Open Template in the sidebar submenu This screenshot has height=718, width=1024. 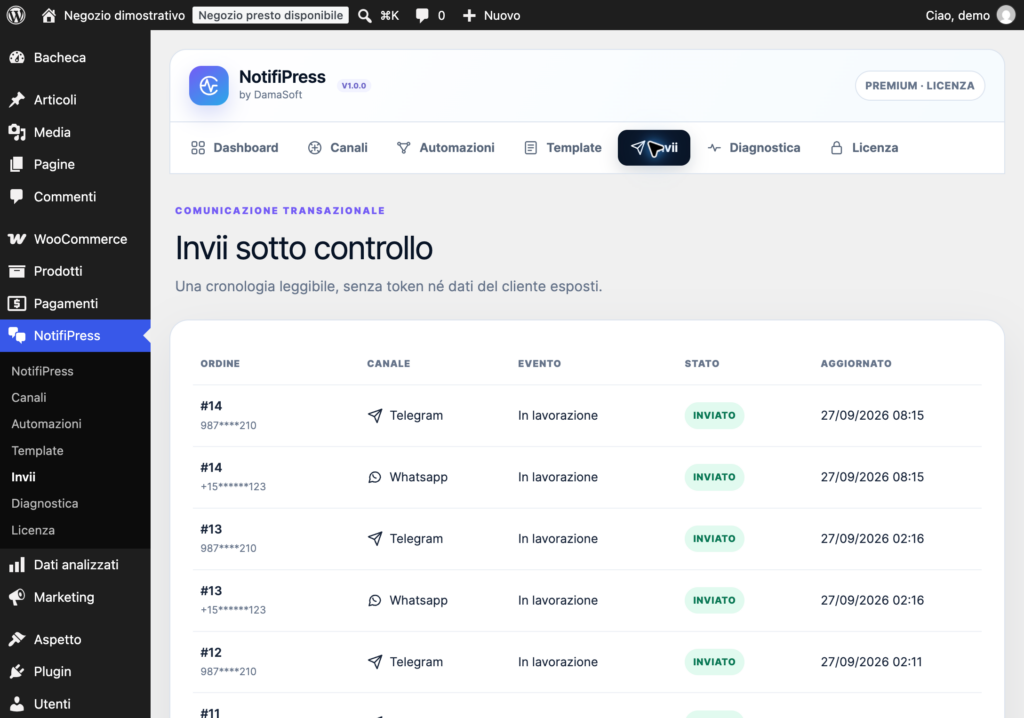37,451
